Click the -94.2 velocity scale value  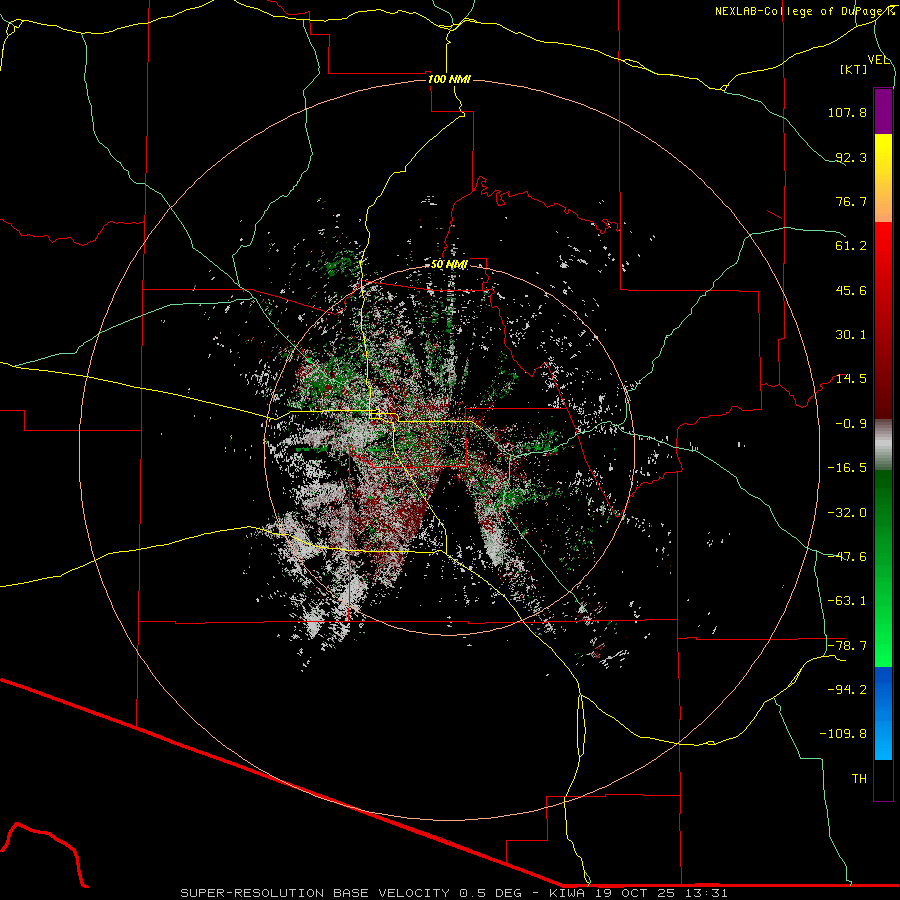pyautogui.click(x=847, y=690)
